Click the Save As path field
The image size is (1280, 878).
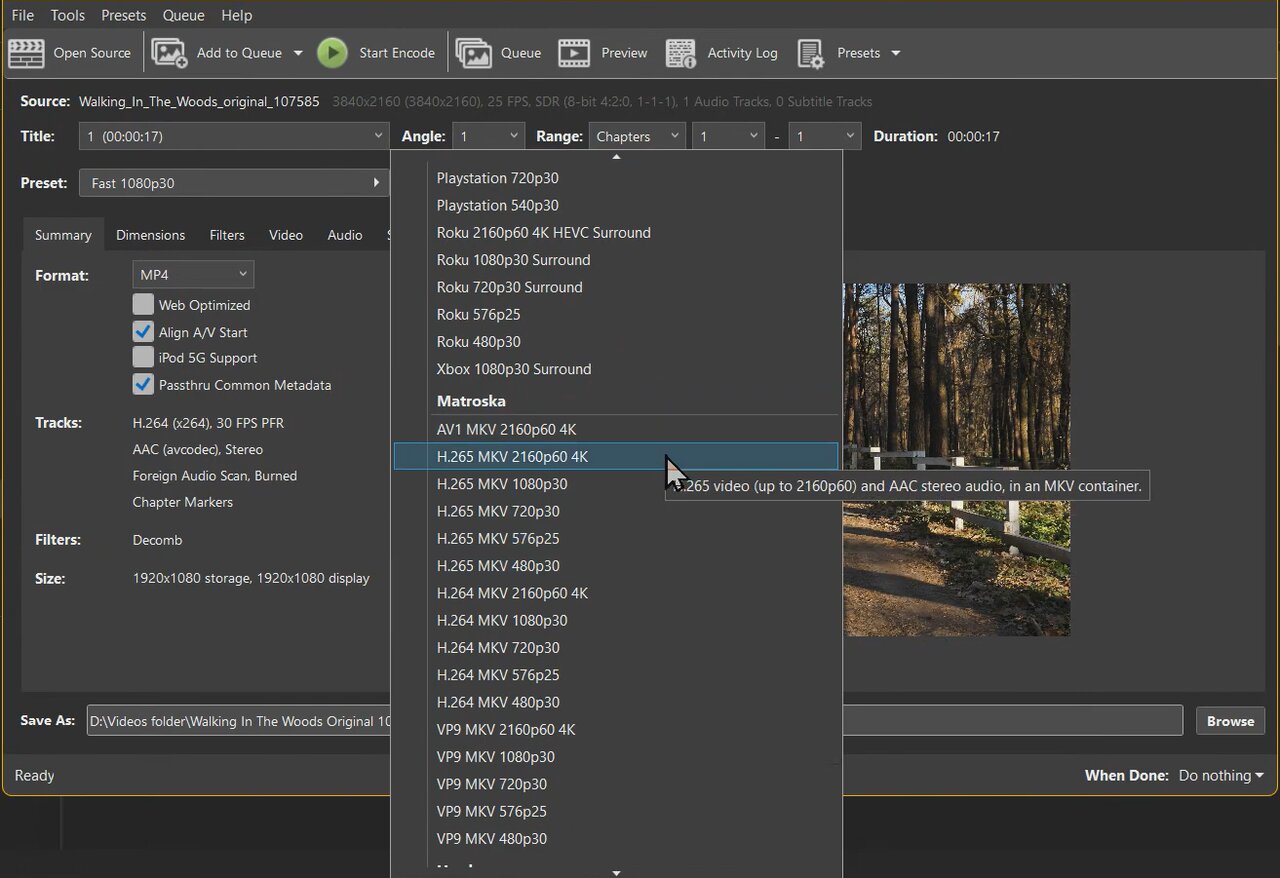click(x=635, y=721)
